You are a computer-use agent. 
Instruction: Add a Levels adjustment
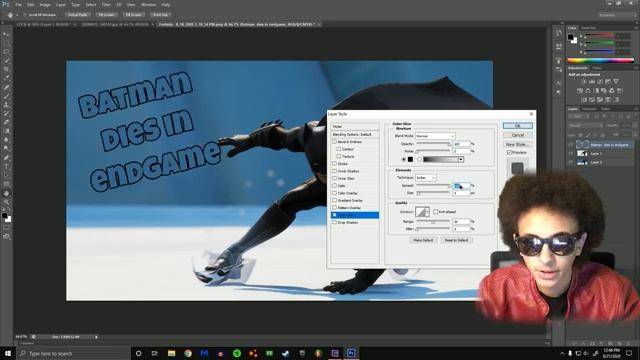592,82
